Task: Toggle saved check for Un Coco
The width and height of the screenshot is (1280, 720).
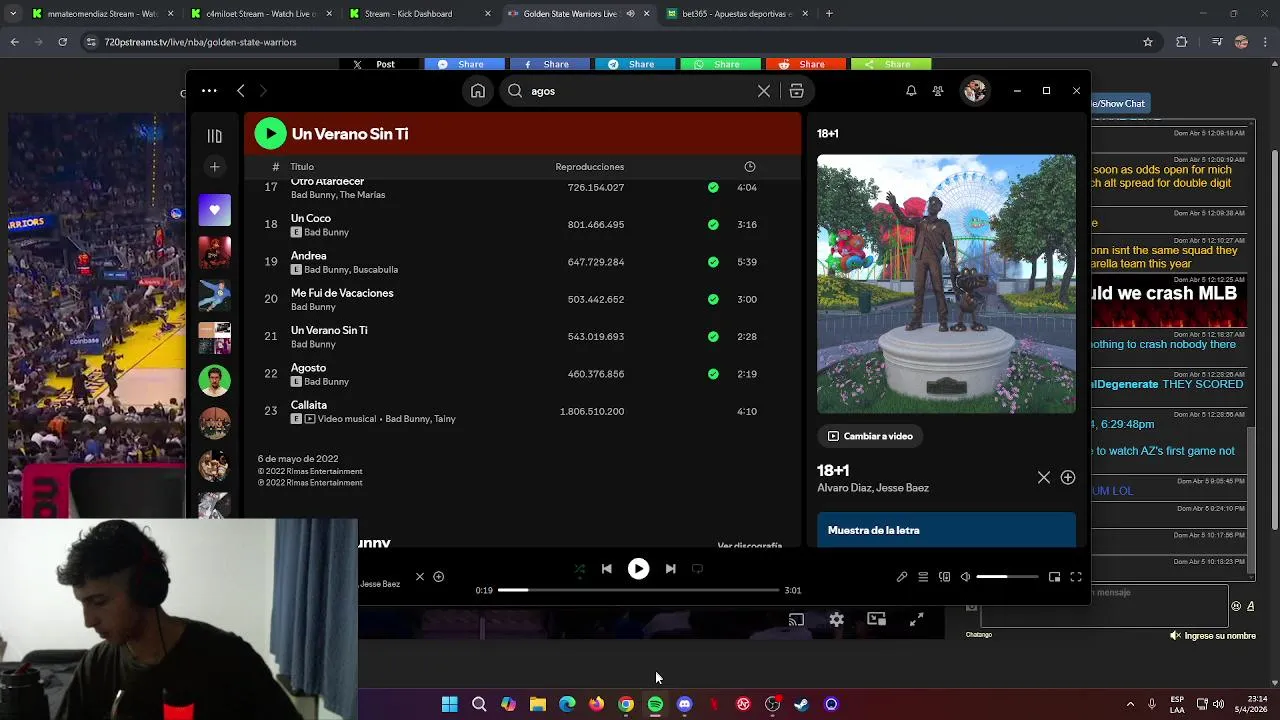Action: [x=713, y=225]
